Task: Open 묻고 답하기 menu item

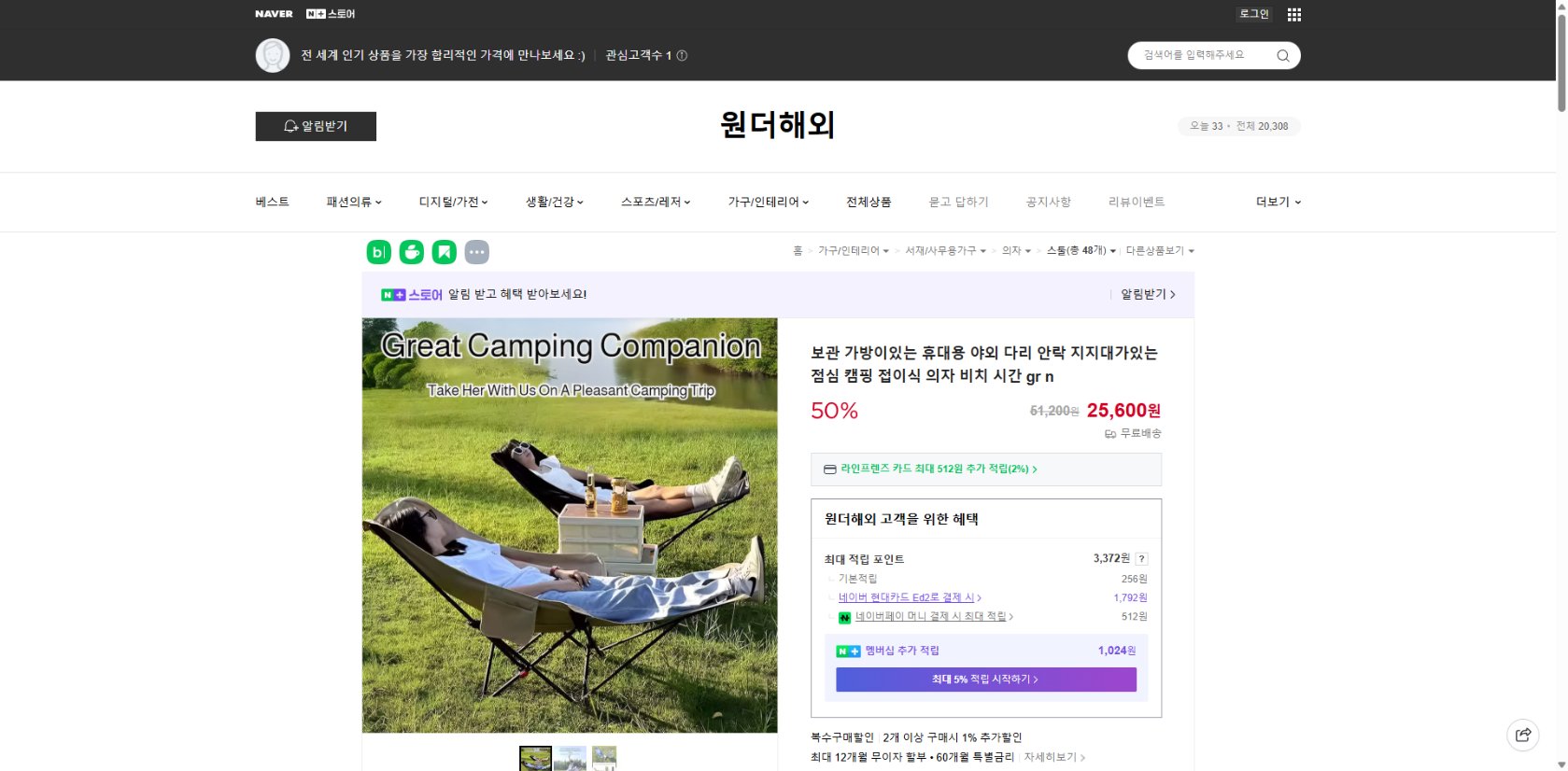Action: [x=958, y=202]
